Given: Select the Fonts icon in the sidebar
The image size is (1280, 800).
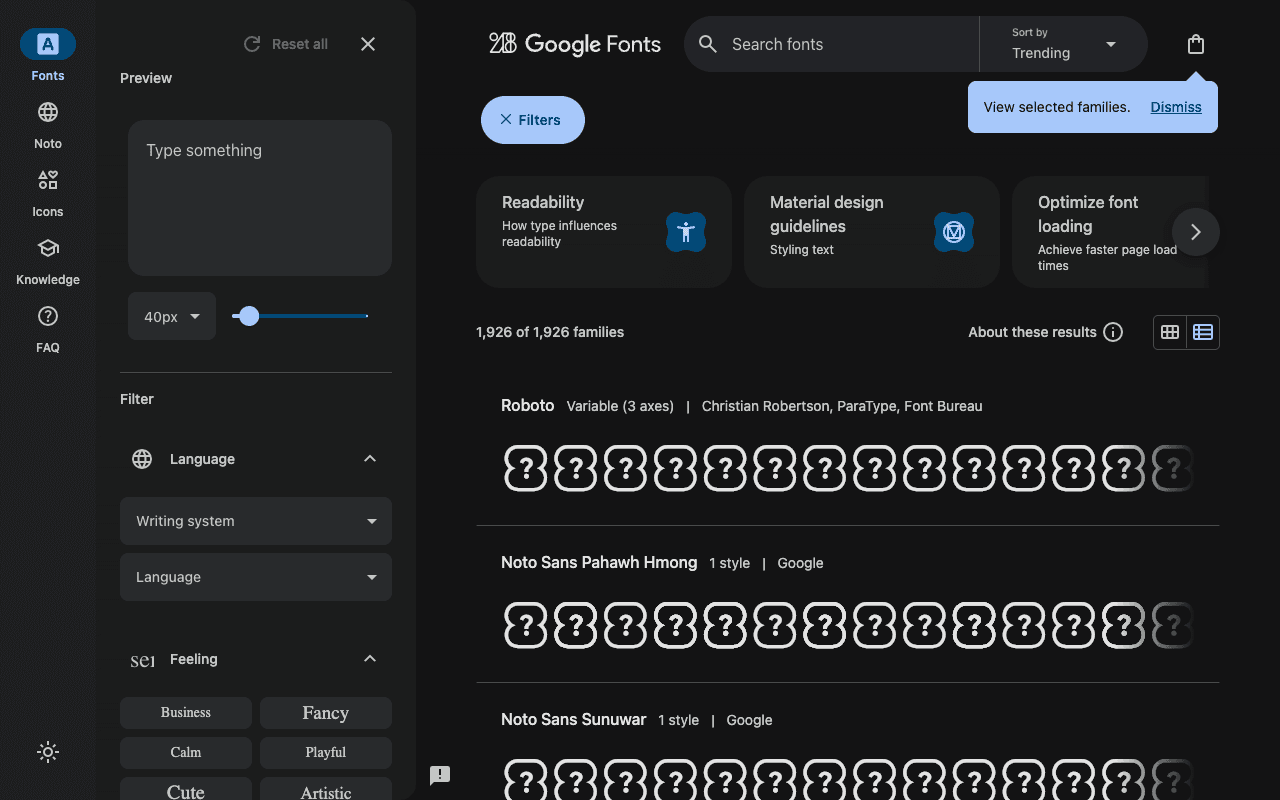Looking at the screenshot, I should click(x=47, y=44).
